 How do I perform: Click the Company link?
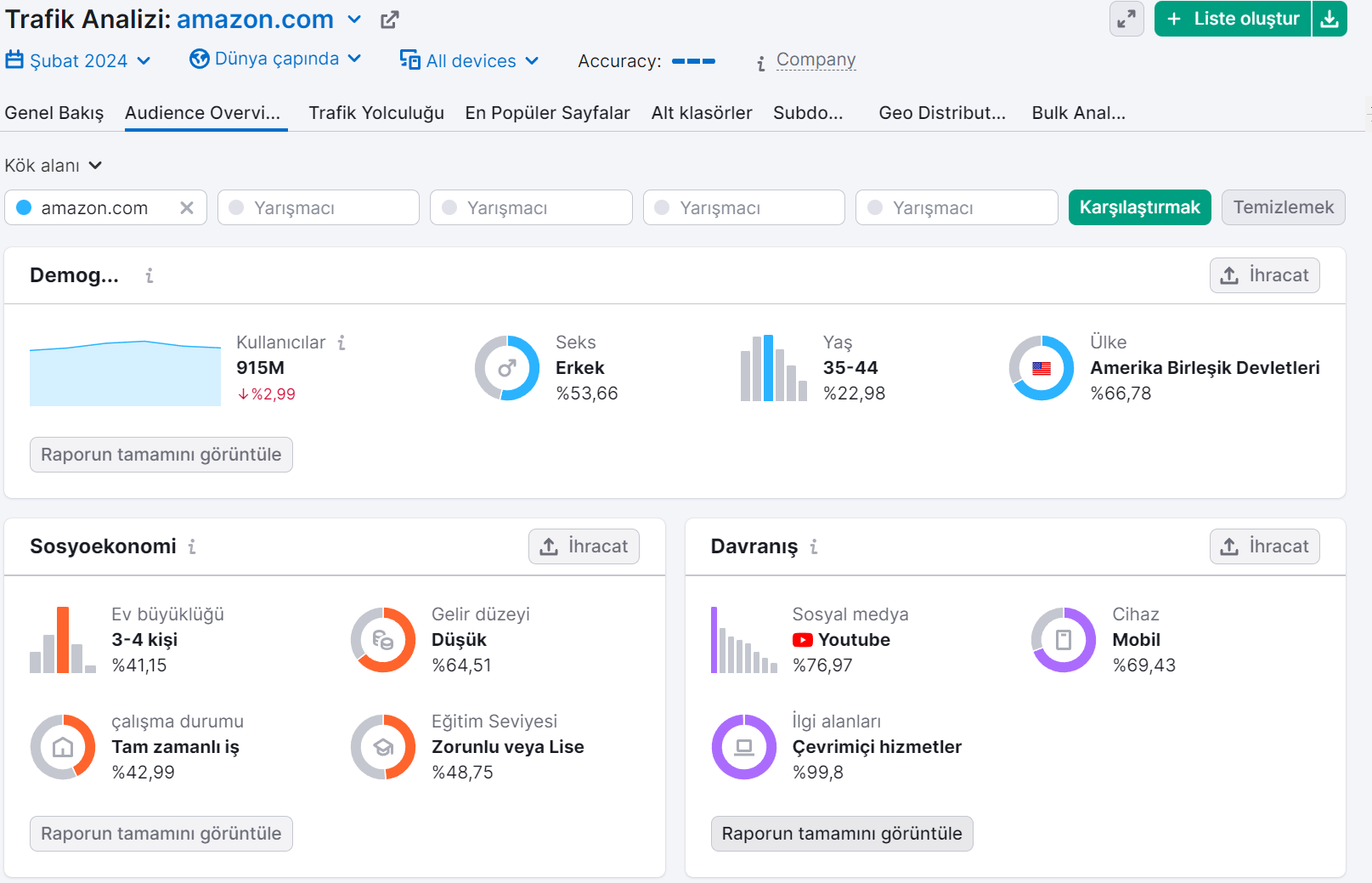[x=816, y=59]
